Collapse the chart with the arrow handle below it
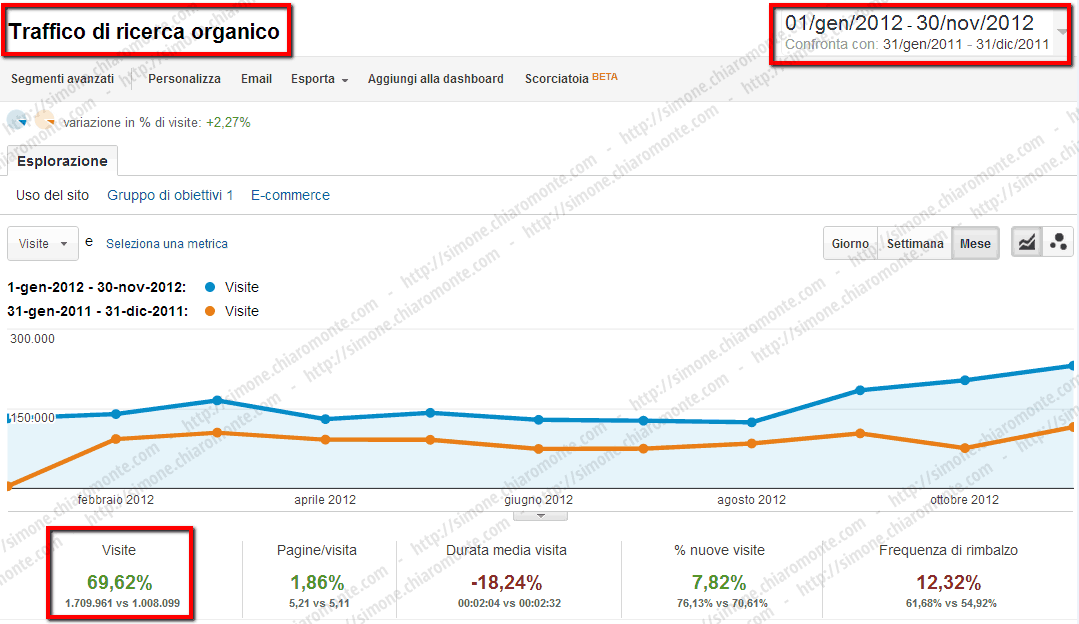Viewport: 1079px width, 624px height. click(x=540, y=516)
